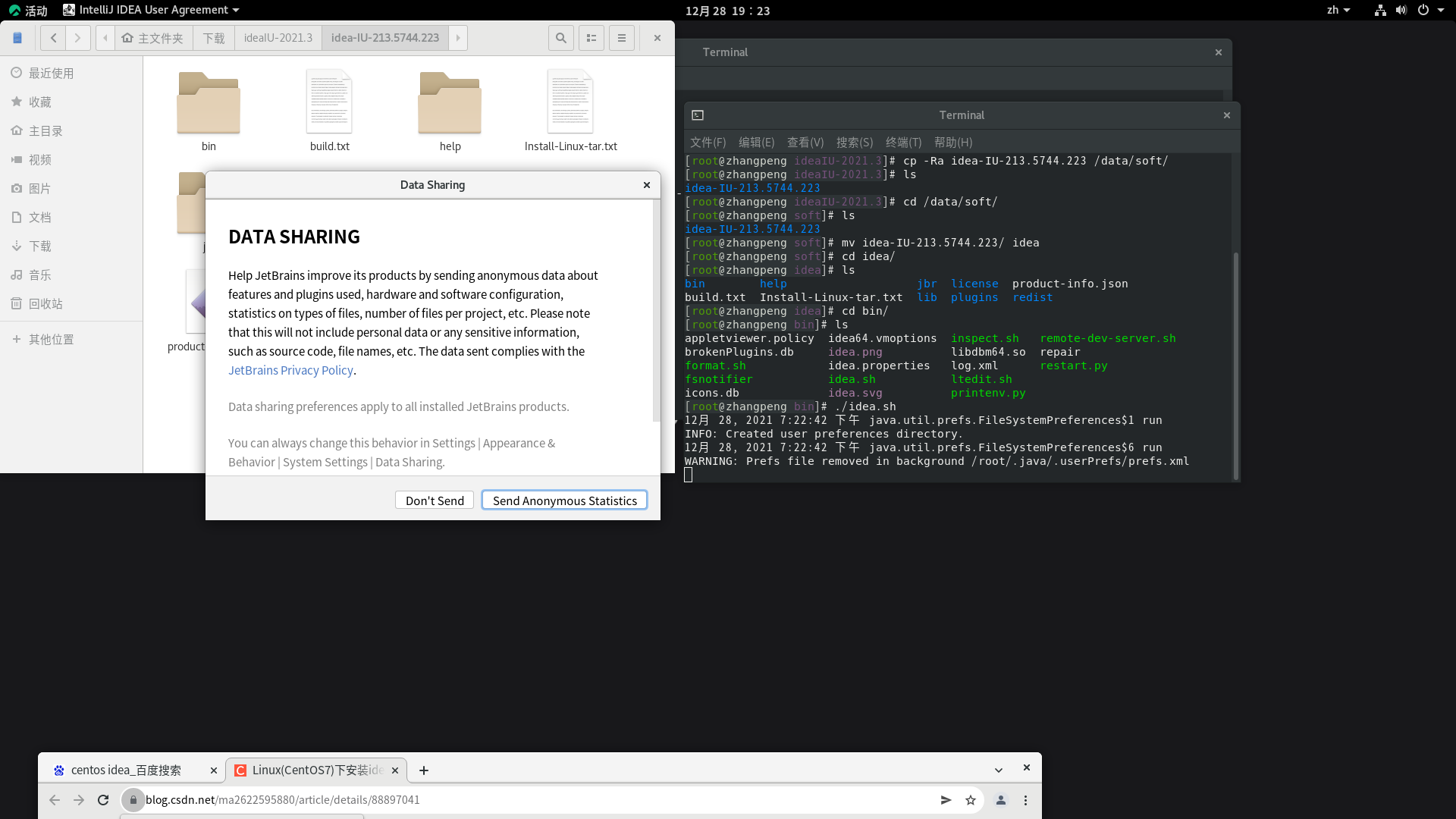Screen dimensions: 1456x819
Task: Click scrollbar in Data Sharing dialog
Action: [657, 311]
